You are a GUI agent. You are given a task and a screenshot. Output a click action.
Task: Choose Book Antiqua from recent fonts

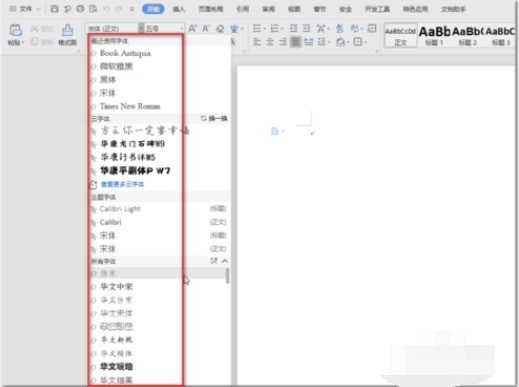click(125, 53)
